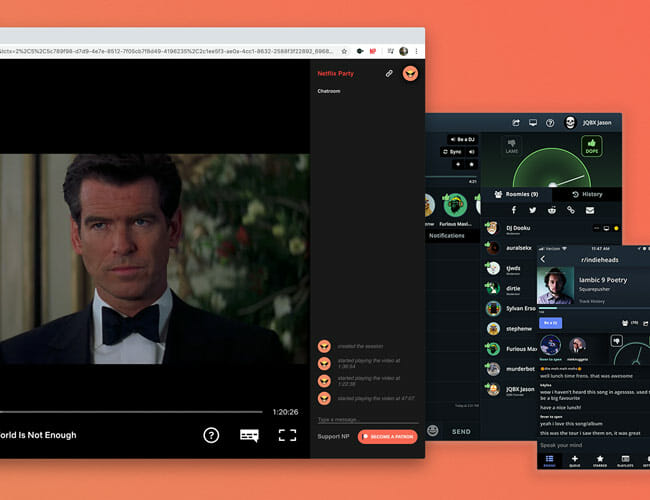650x500 pixels.
Task: Open the subtitles and audio icon
Action: (x=249, y=435)
